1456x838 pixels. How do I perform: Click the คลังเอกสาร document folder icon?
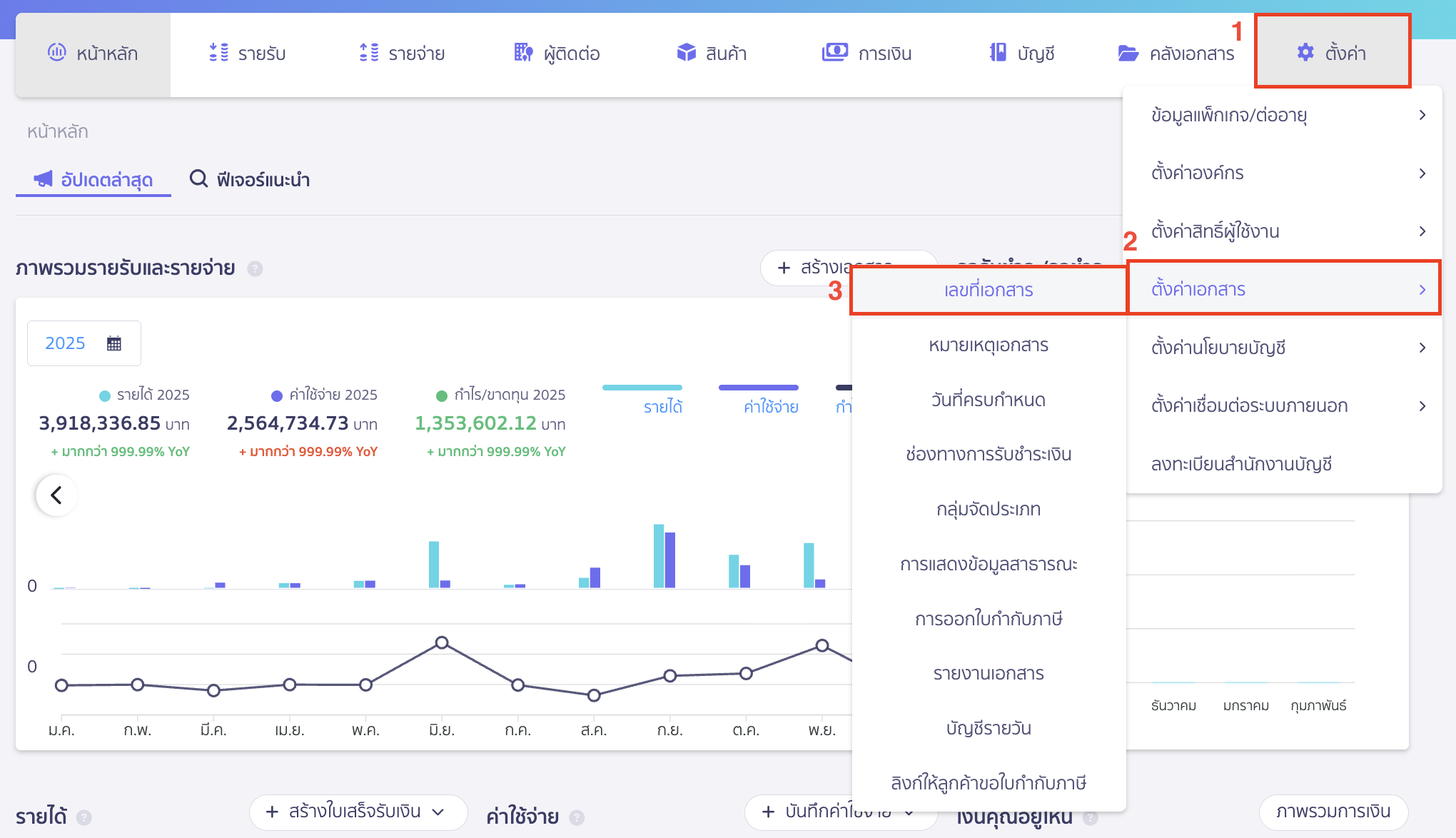(x=1128, y=53)
